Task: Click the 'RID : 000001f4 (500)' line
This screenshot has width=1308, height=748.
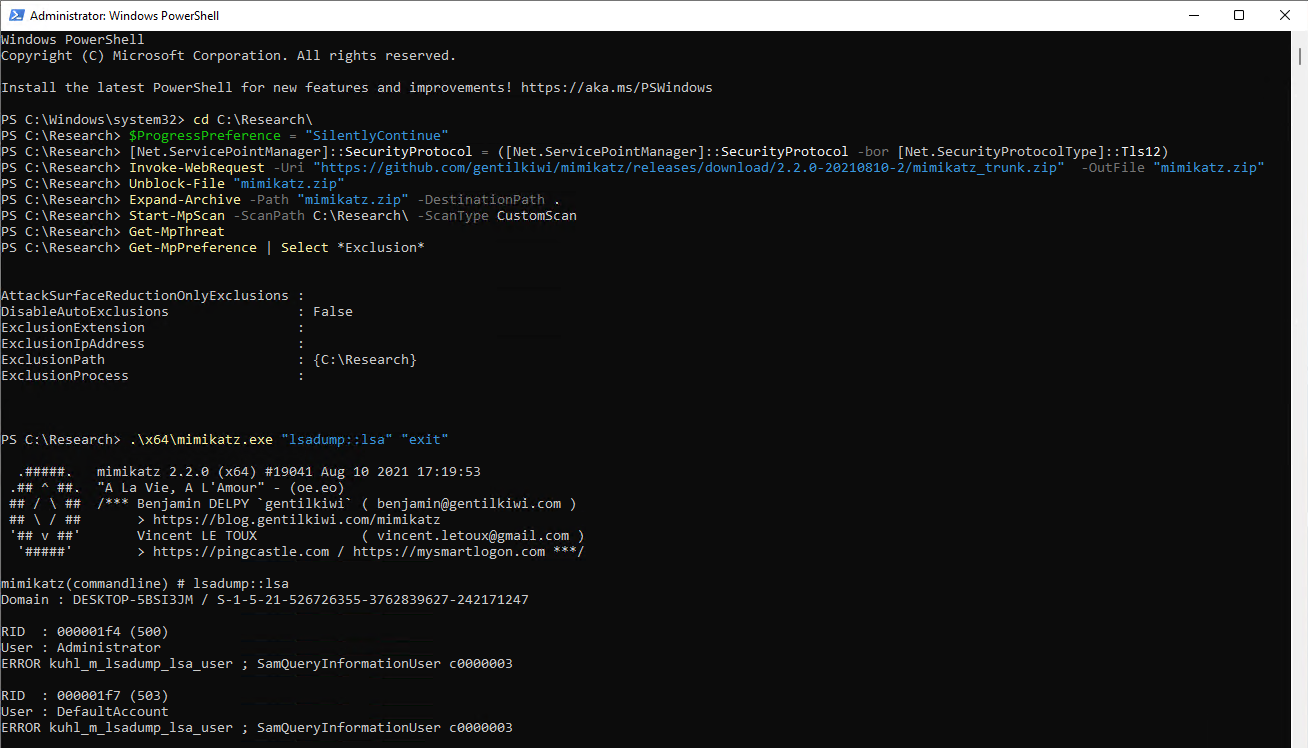Action: click(85, 632)
